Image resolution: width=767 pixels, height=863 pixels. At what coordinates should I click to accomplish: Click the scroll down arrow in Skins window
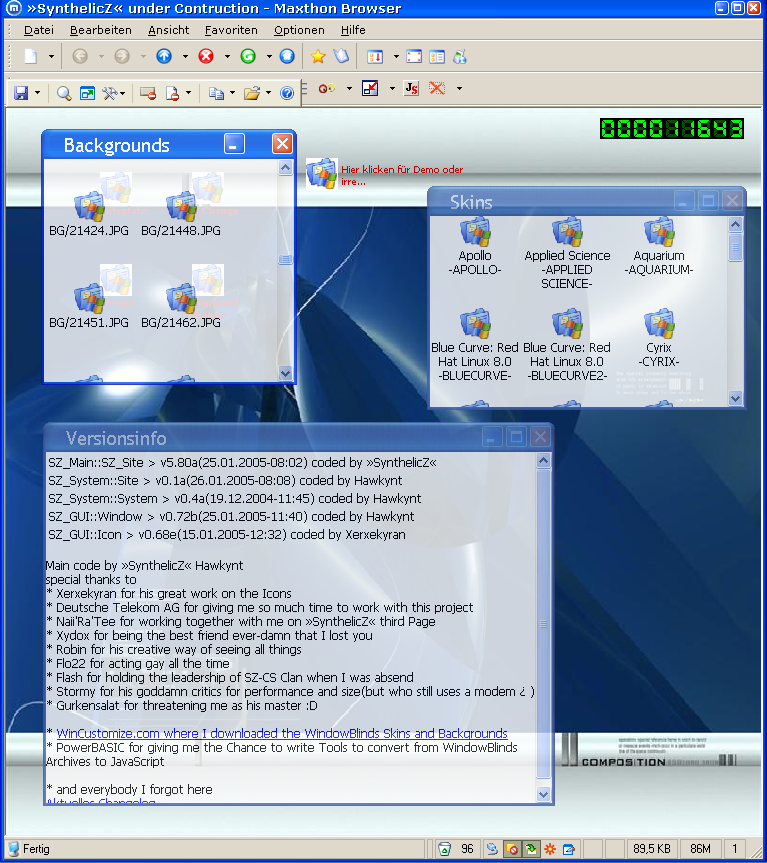pyautogui.click(x=736, y=397)
